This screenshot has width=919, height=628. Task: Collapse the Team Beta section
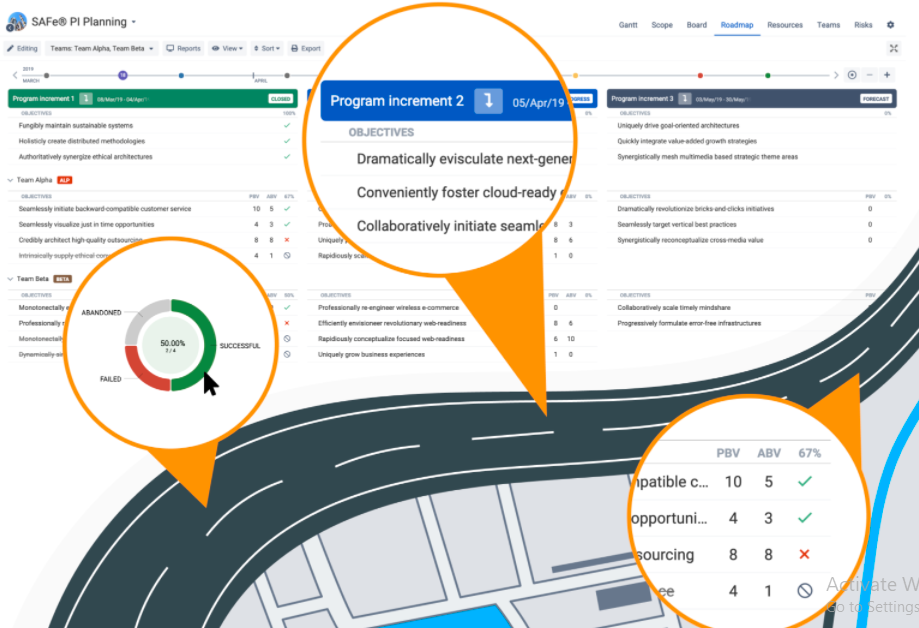click(10, 279)
